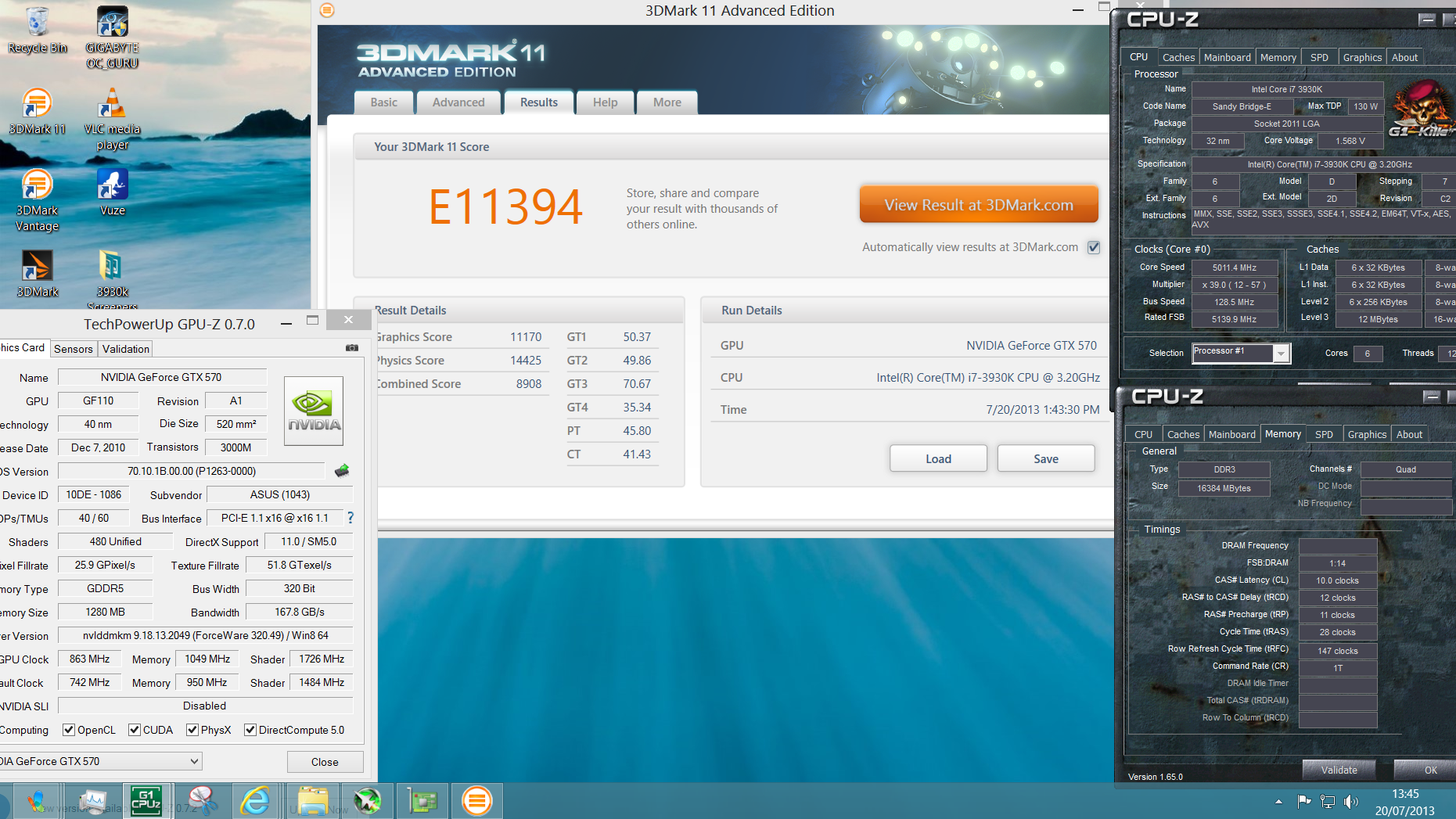
Task: Click GPU-Z BIOS save chip icon
Action: tap(342, 471)
